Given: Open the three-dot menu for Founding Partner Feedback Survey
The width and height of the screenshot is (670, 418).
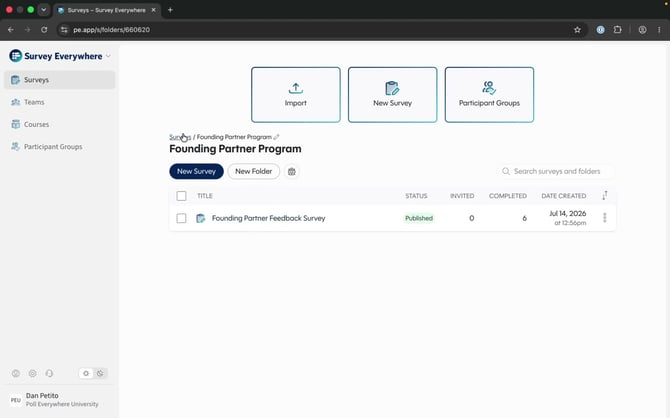Looking at the screenshot, I should (x=605, y=218).
